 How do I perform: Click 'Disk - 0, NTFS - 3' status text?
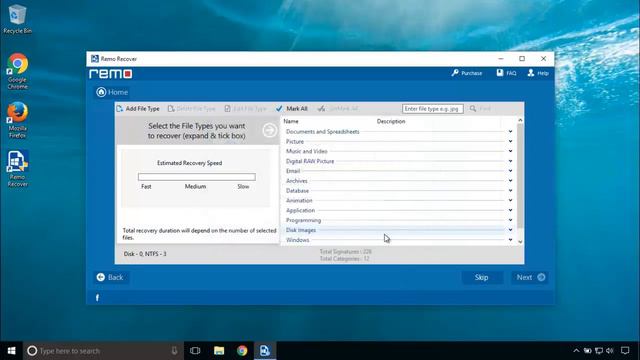click(x=145, y=254)
